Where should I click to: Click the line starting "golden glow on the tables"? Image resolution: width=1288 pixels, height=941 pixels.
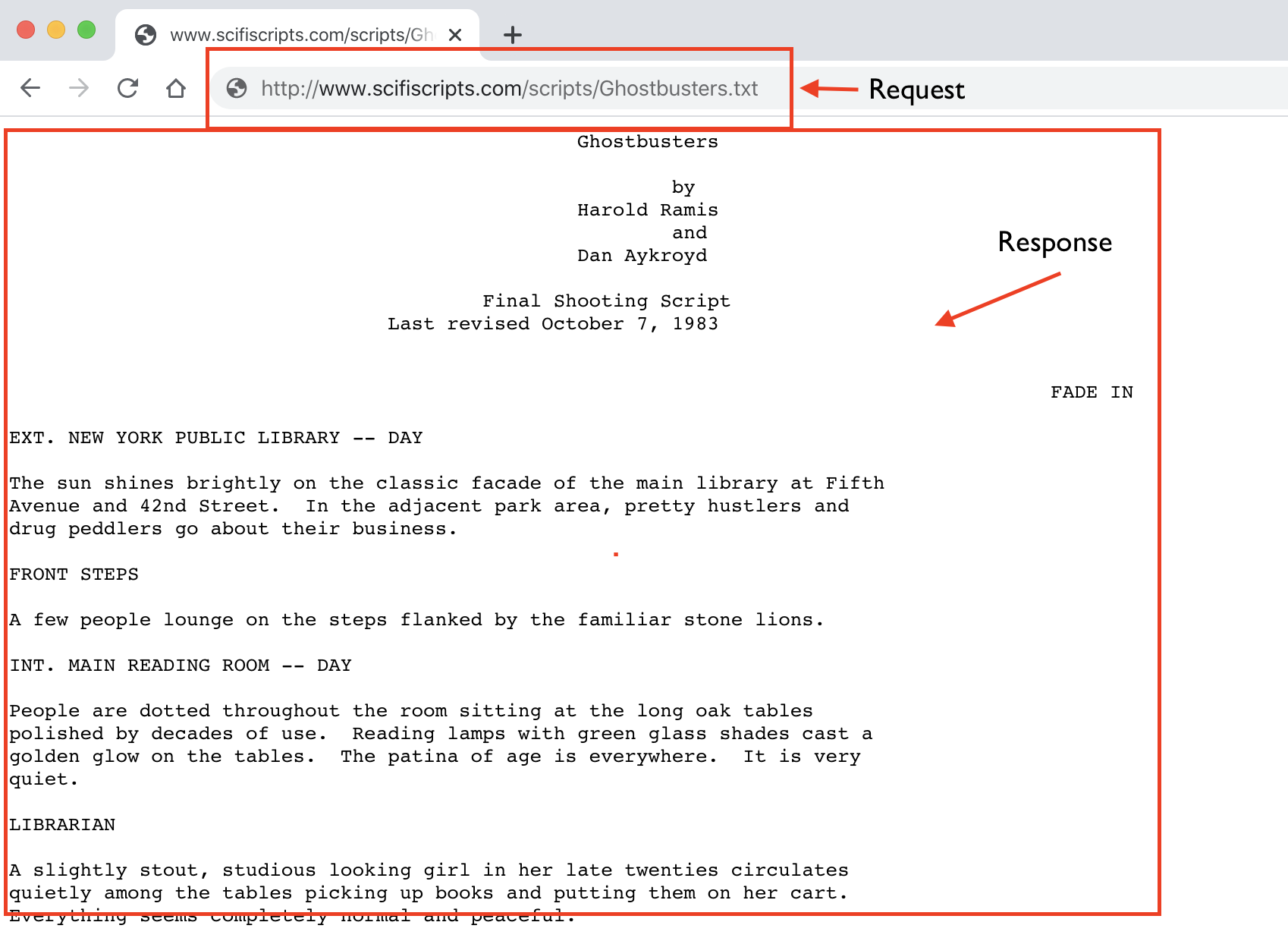pyautogui.click(x=435, y=757)
